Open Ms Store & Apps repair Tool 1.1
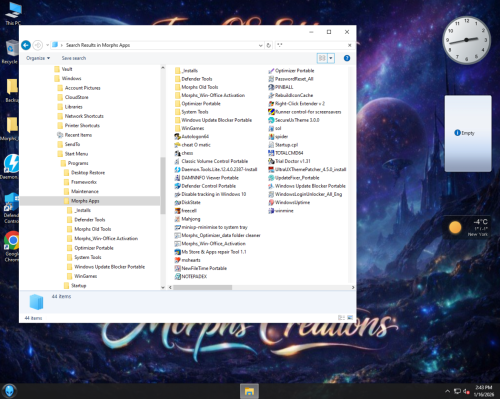Viewport: 500px width, 399px height. (x=211, y=252)
